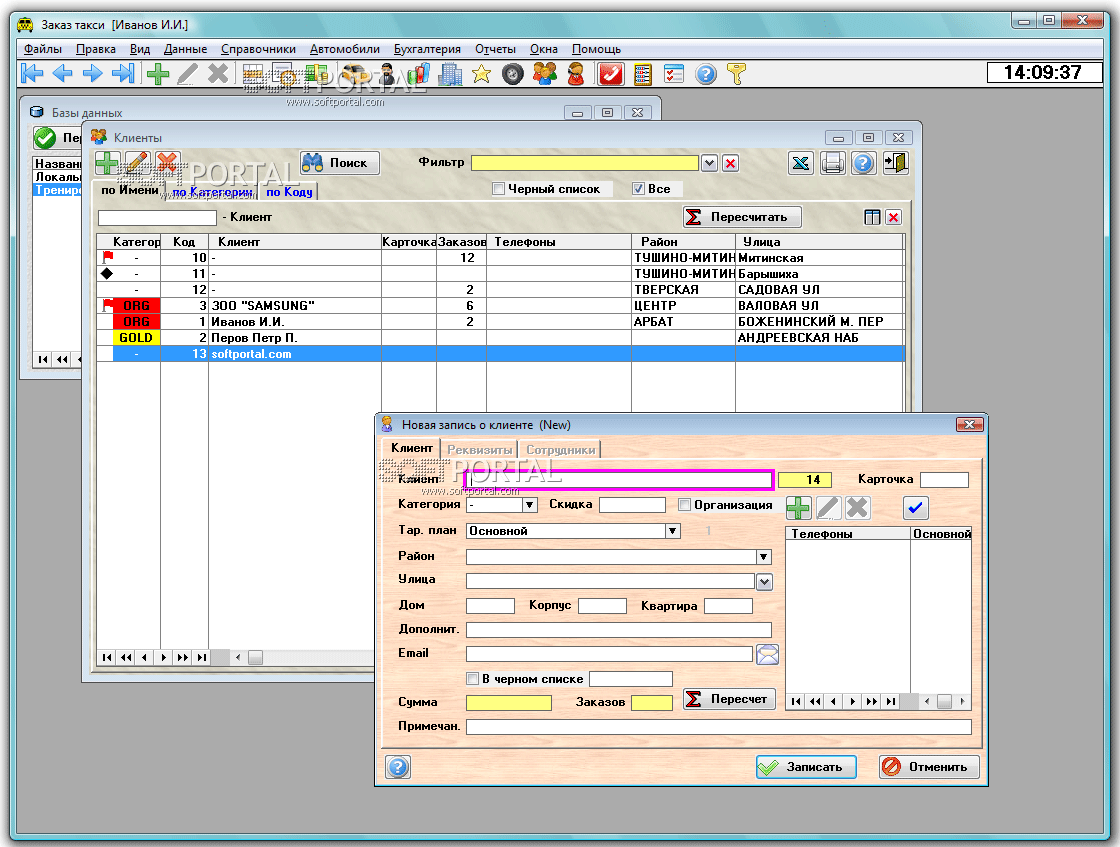The image size is (1120, 847).
Task: Select row ЗОО "SAMSUNG" in clients table
Action: pyautogui.click(x=500, y=306)
